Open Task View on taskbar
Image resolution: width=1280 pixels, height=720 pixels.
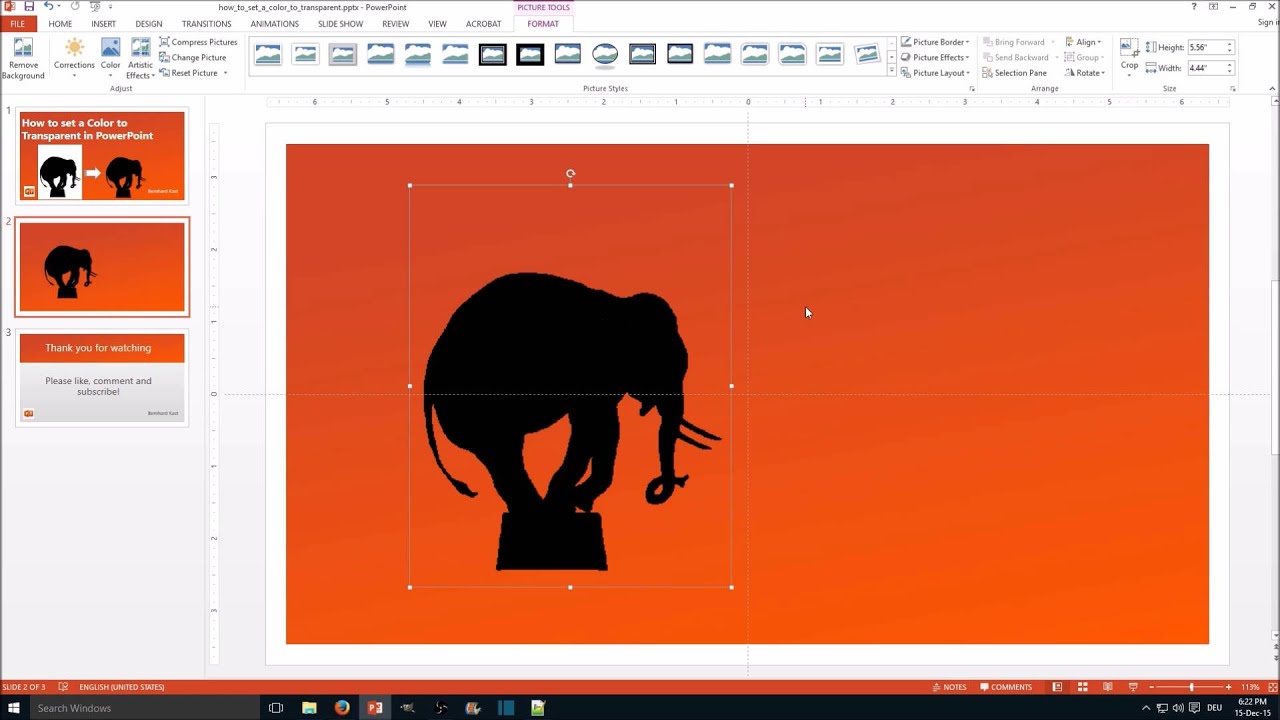coord(276,708)
